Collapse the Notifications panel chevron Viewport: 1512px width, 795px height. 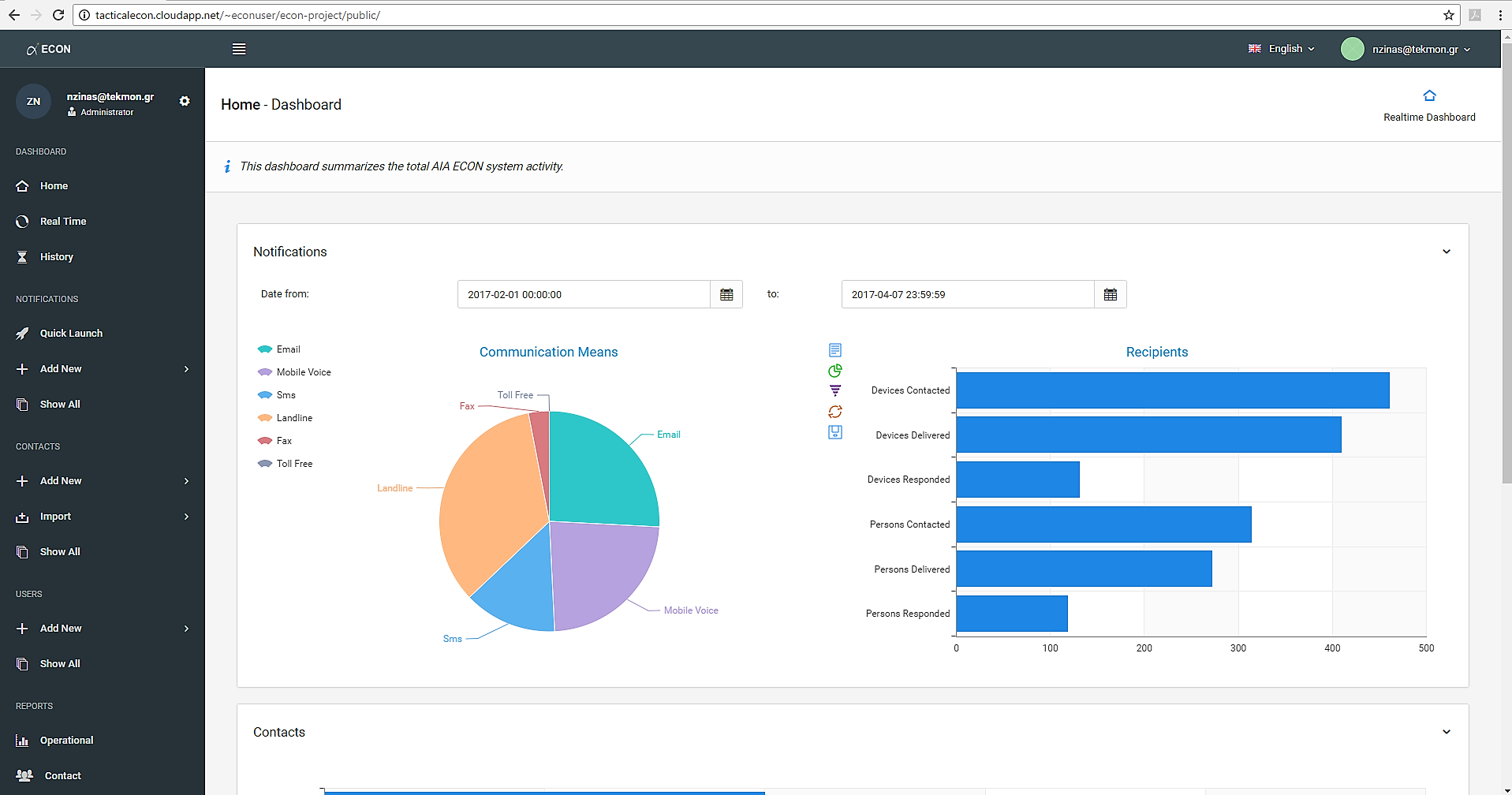point(1447,252)
